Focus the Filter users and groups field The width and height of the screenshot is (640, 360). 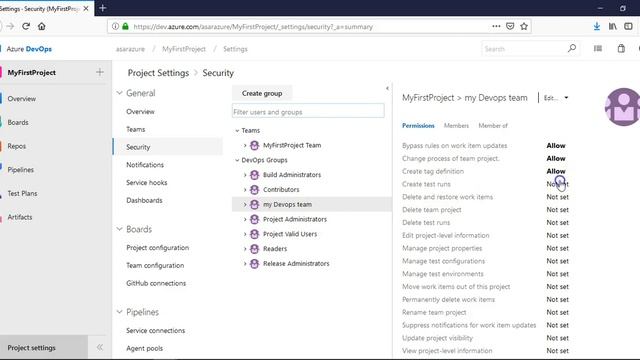click(x=308, y=112)
